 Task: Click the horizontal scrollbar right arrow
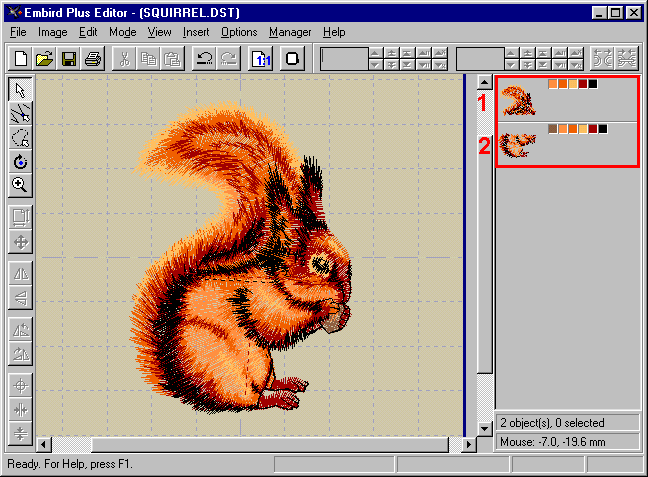[468, 444]
